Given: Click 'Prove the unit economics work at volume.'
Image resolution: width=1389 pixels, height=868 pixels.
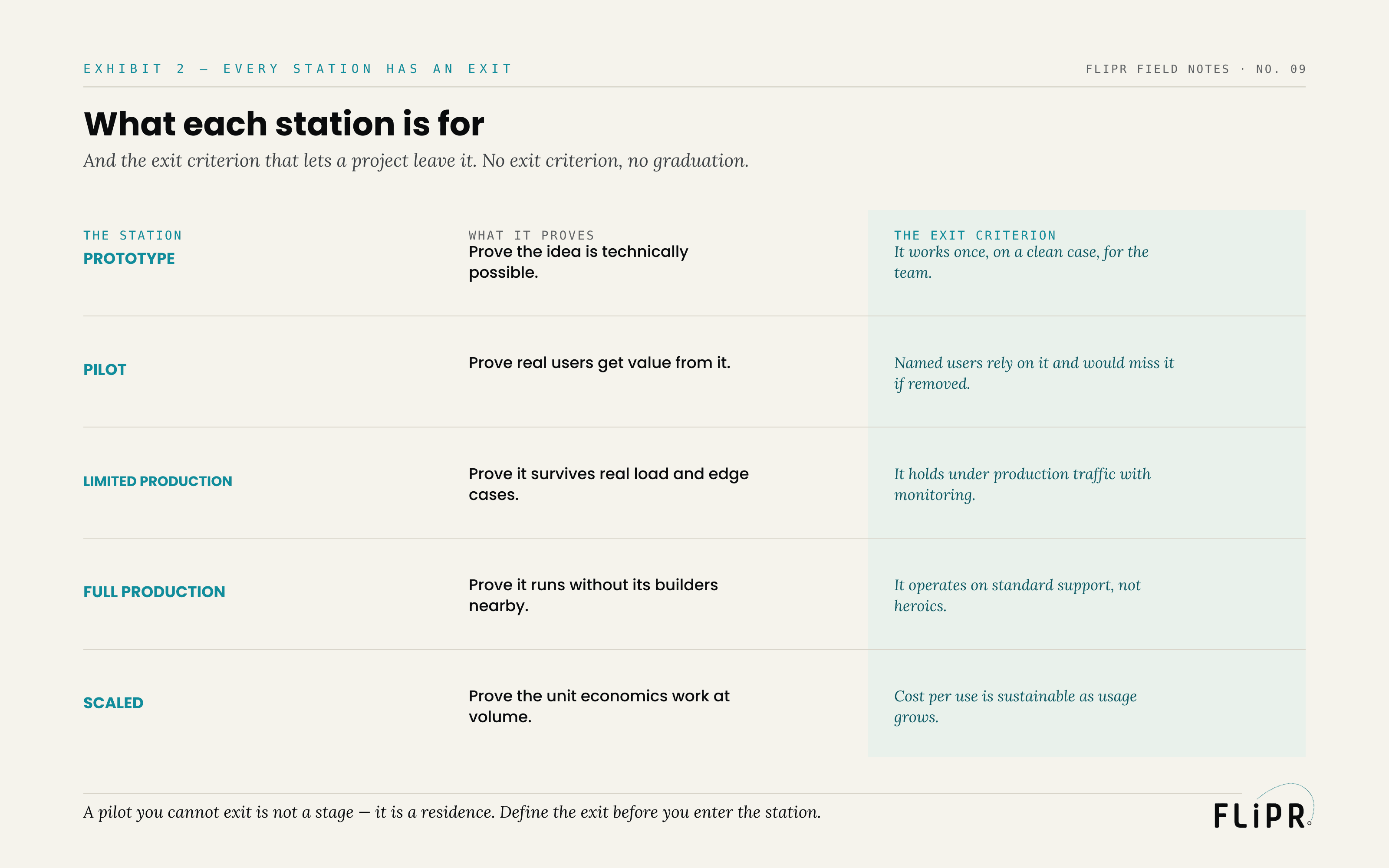Looking at the screenshot, I should pos(599,706).
